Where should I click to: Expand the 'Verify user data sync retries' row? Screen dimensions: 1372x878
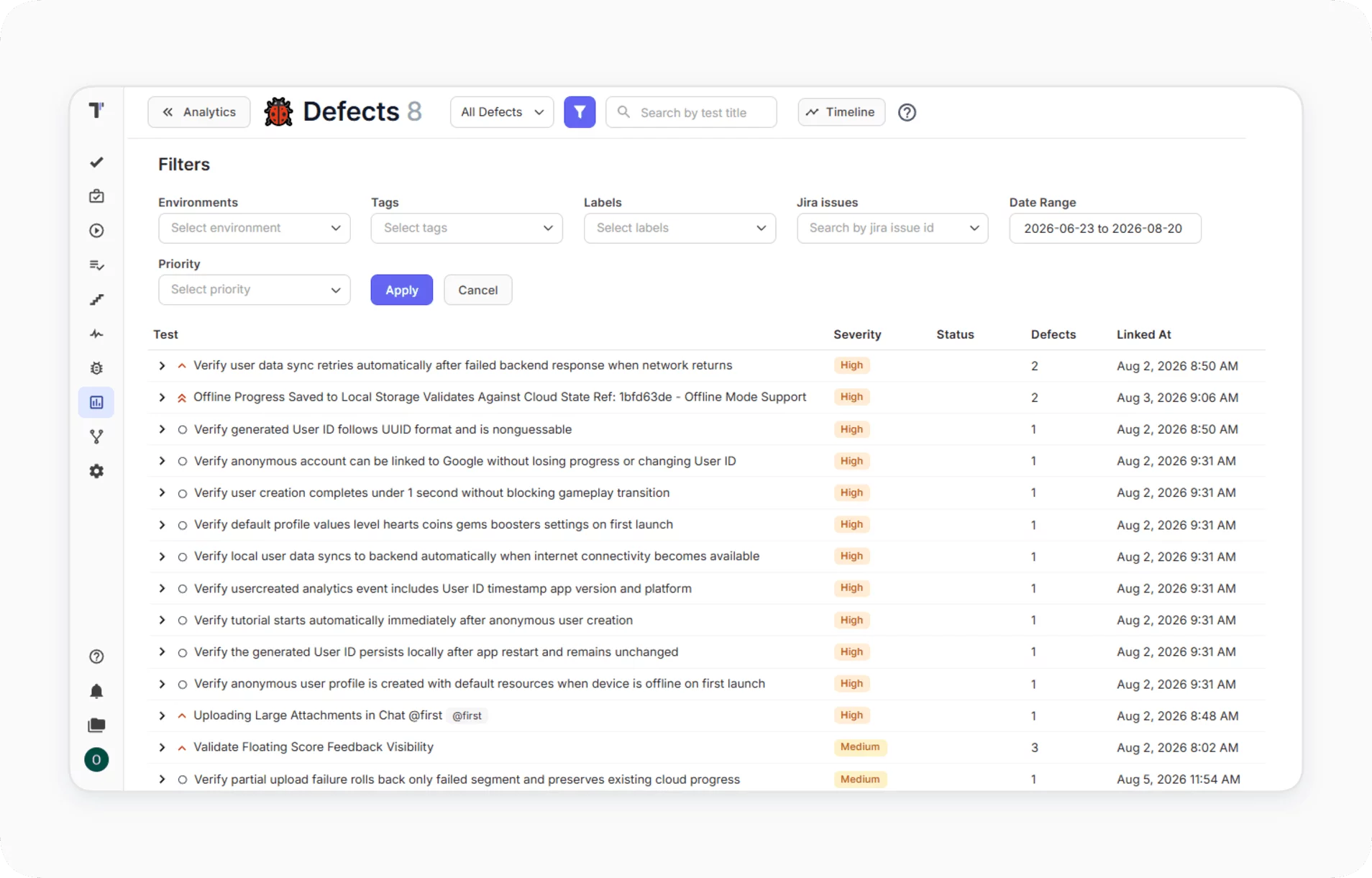[162, 366]
